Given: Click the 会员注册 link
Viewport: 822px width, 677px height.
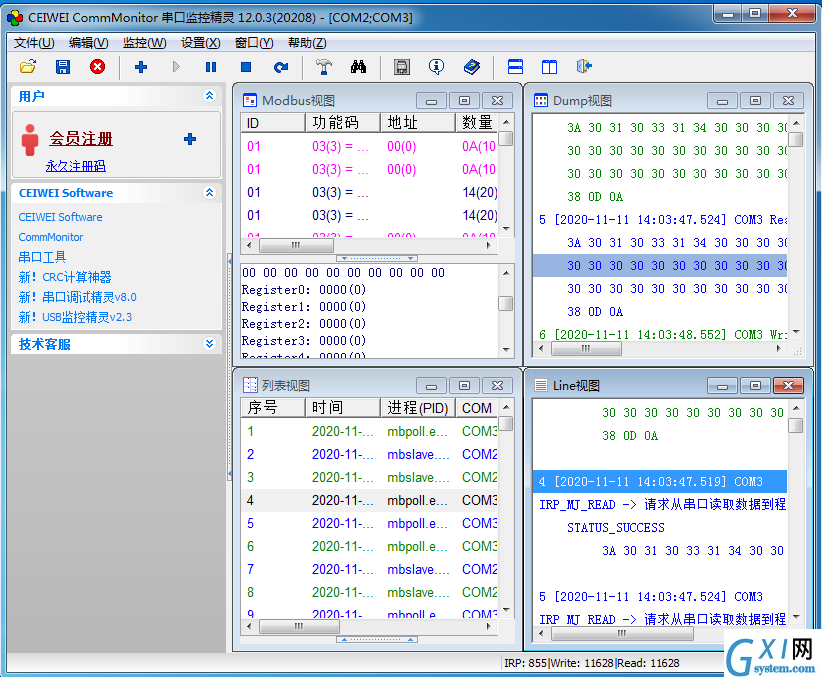Looking at the screenshot, I should (81, 138).
